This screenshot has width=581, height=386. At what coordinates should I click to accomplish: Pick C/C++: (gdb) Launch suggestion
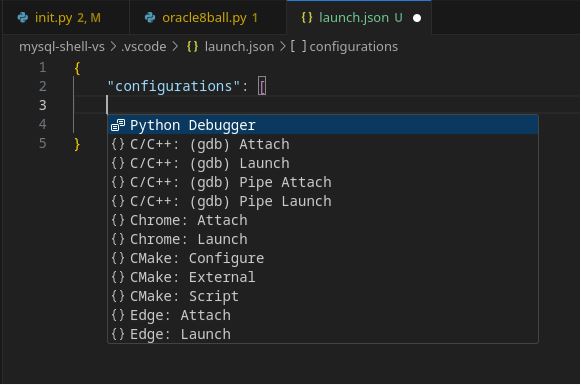323,163
